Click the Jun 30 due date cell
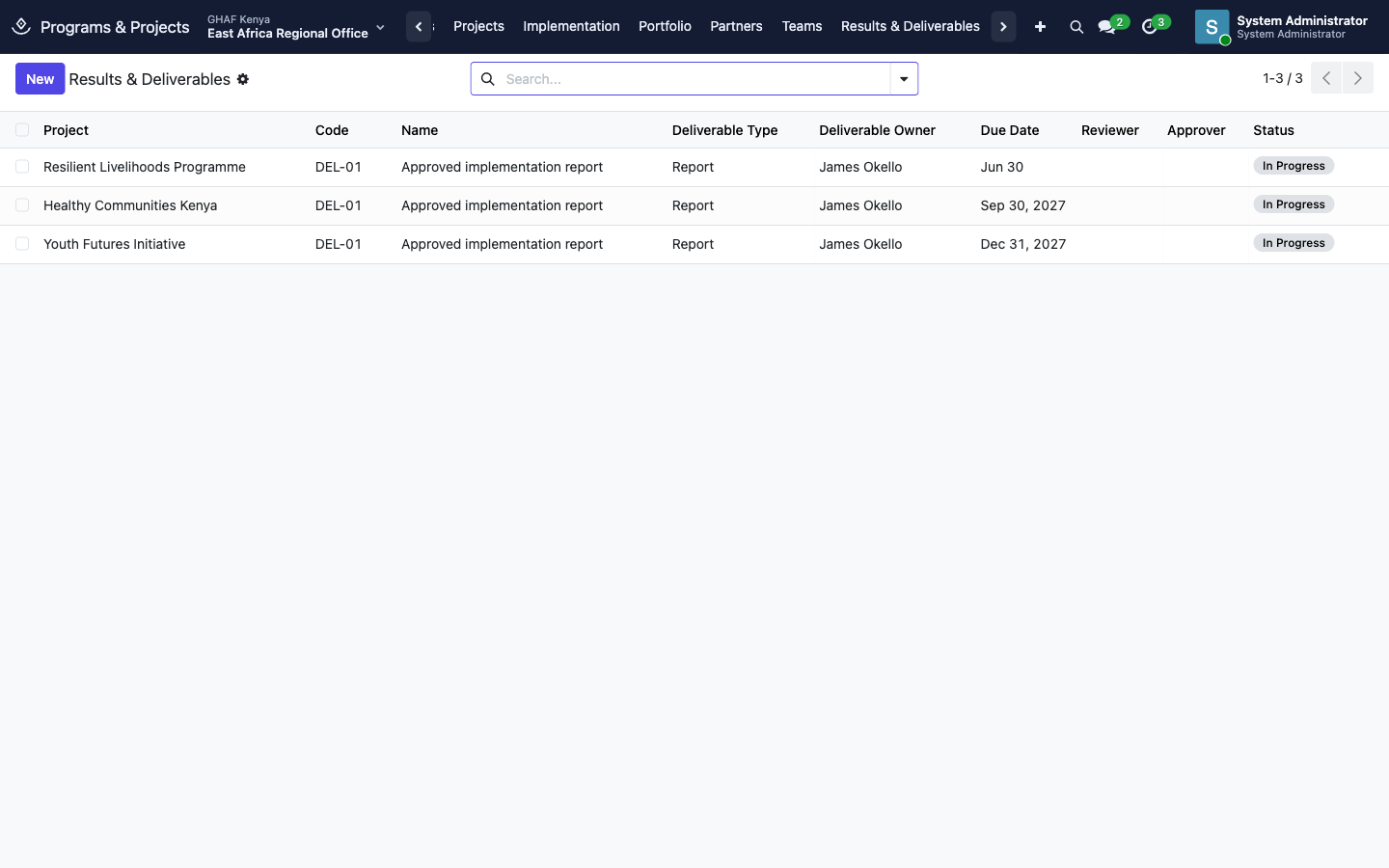The height and width of the screenshot is (868, 1389). point(1002,167)
